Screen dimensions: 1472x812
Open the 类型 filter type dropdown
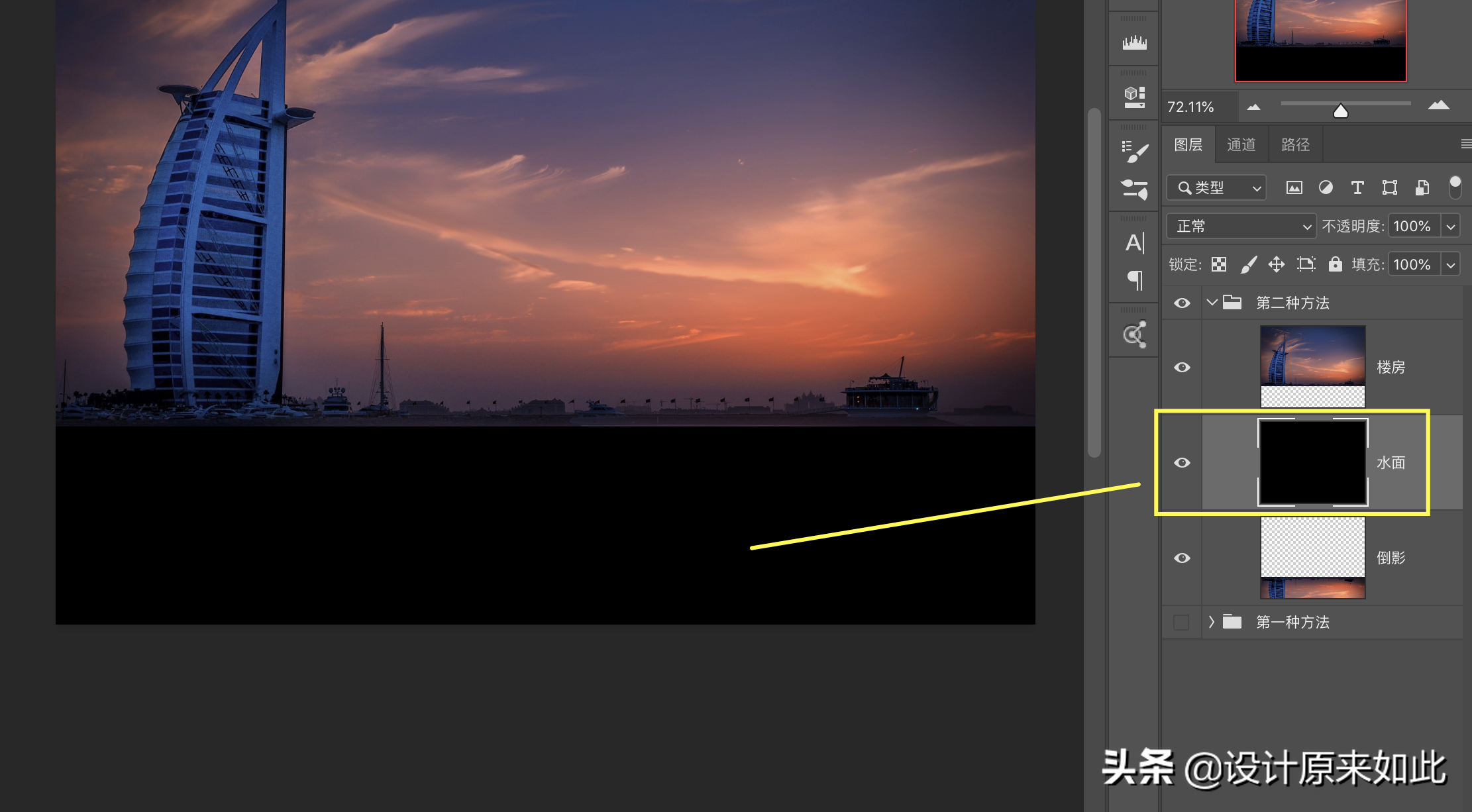pos(1216,188)
